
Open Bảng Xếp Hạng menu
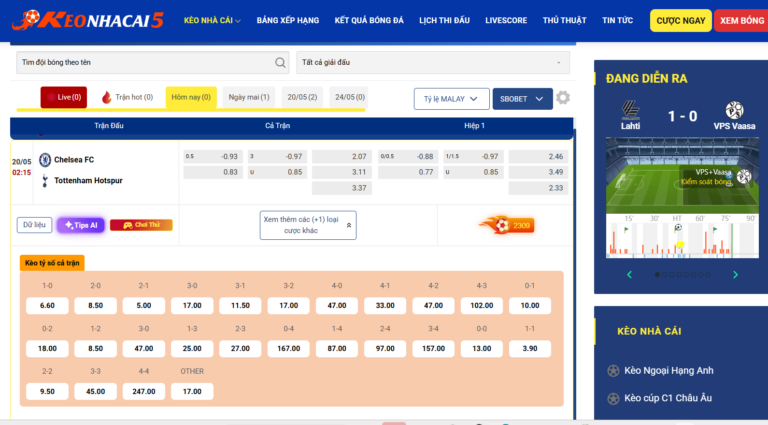[x=288, y=21]
